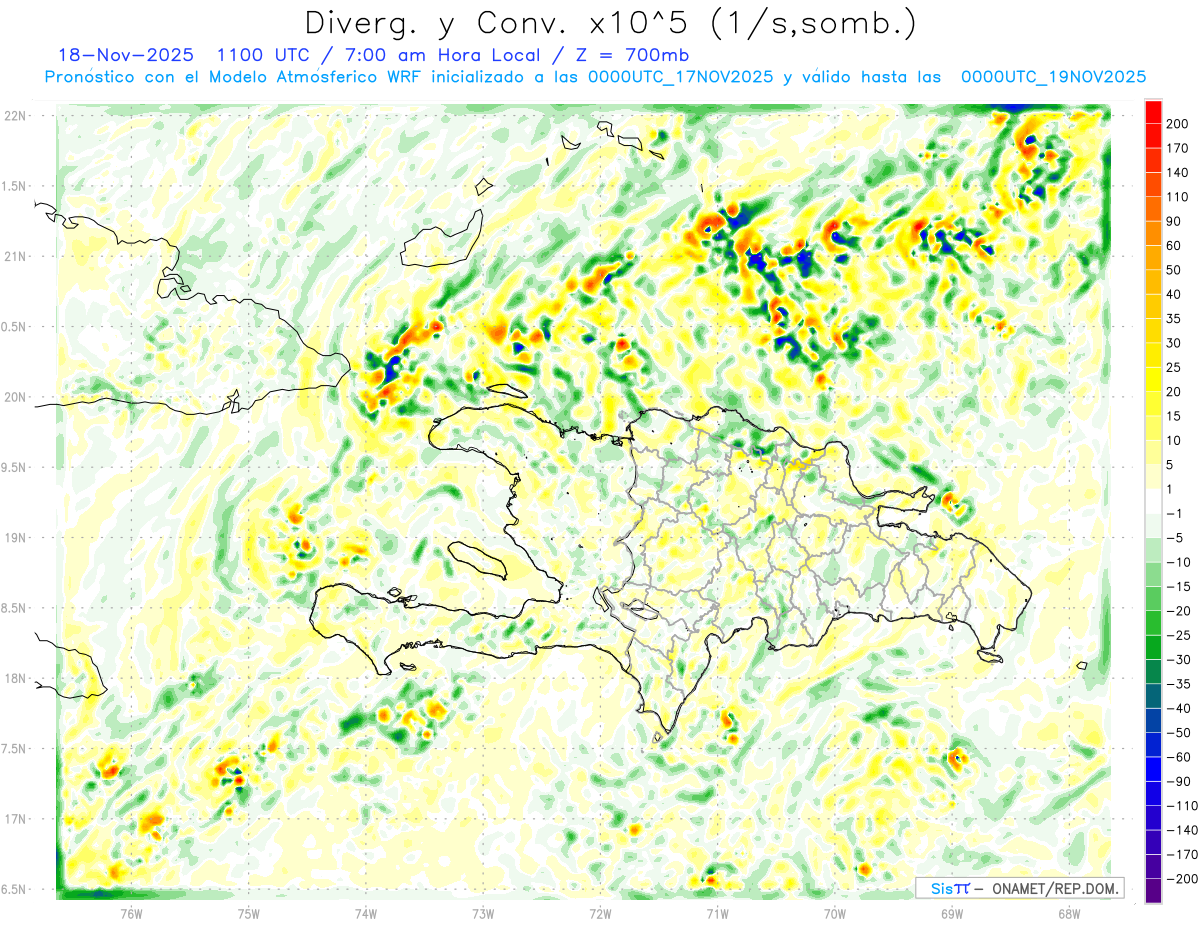Click the '8.5N' latitude label
Screen dimensions: 1200x927
point(15,608)
